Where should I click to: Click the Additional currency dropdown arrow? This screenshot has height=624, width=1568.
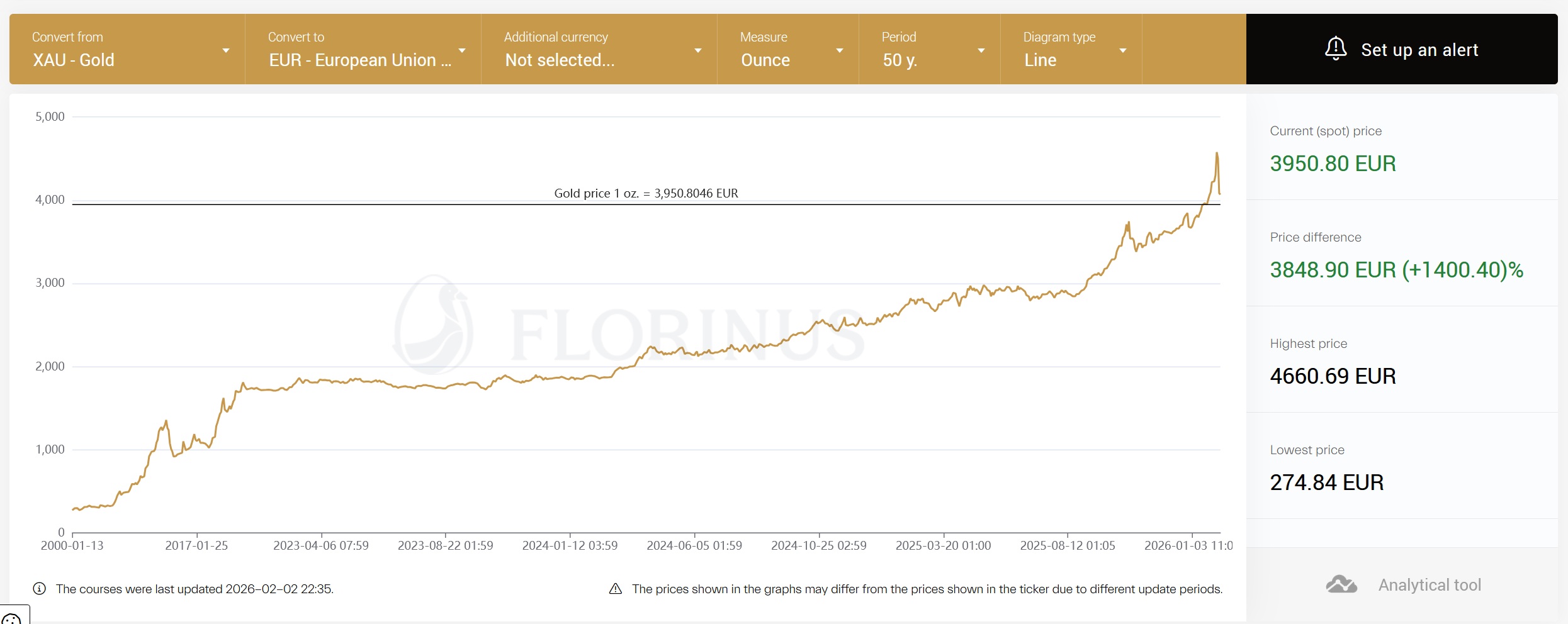698,50
